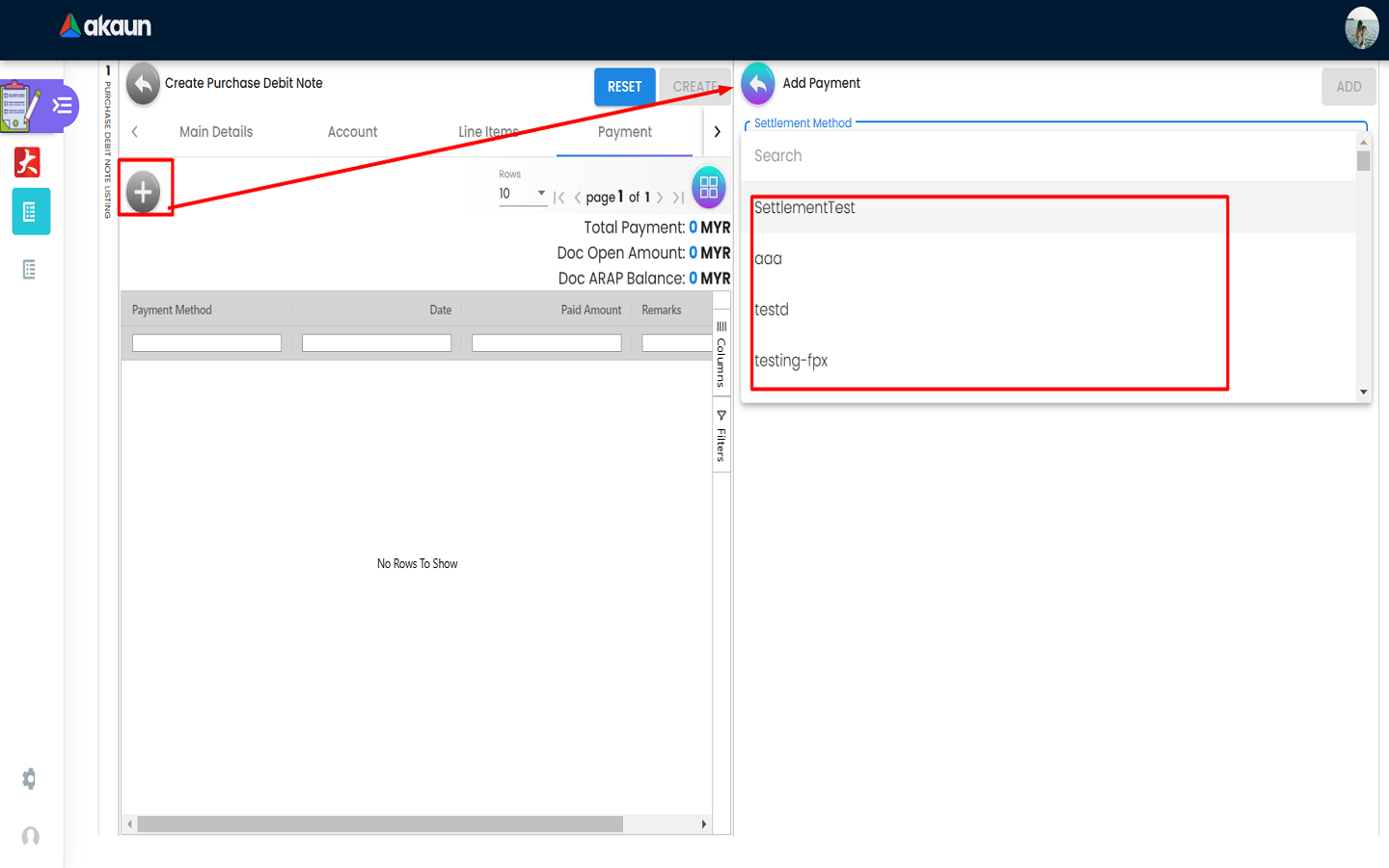The image size is (1389, 868).
Task: Choose SettlementTest settlement method
Action: (1048, 207)
